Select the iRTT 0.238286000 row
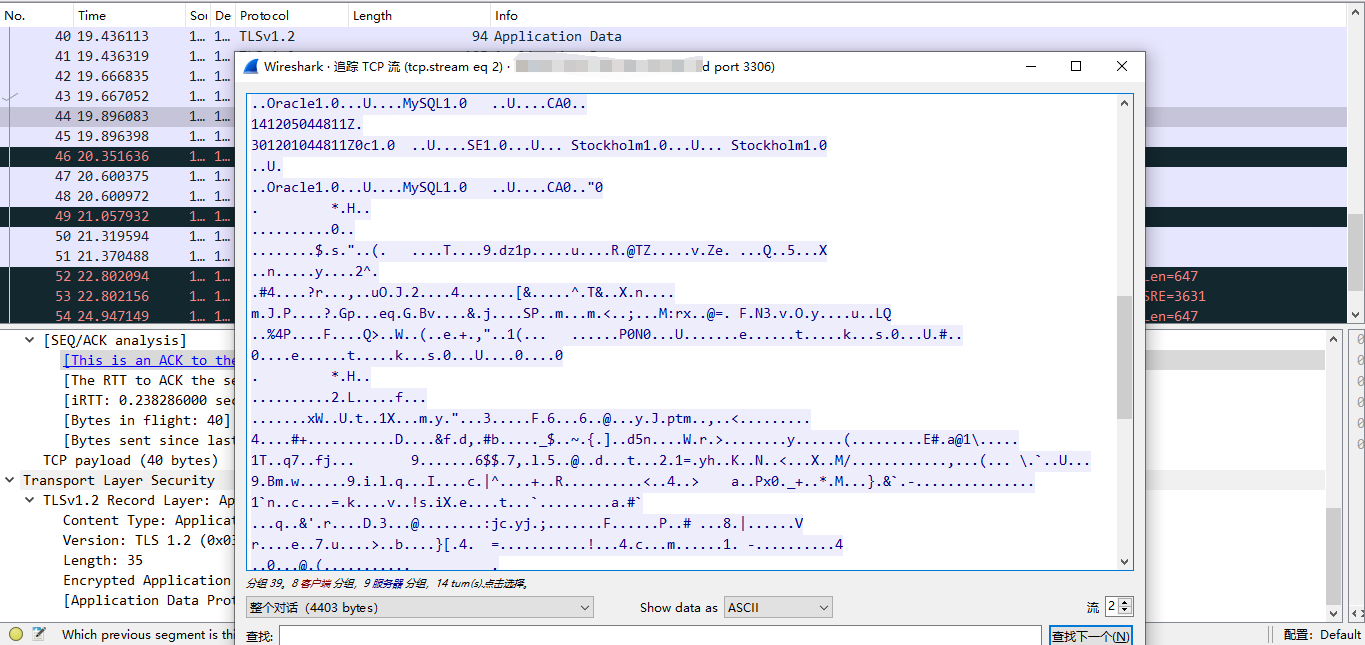This screenshot has width=1365, height=645. click(149, 401)
